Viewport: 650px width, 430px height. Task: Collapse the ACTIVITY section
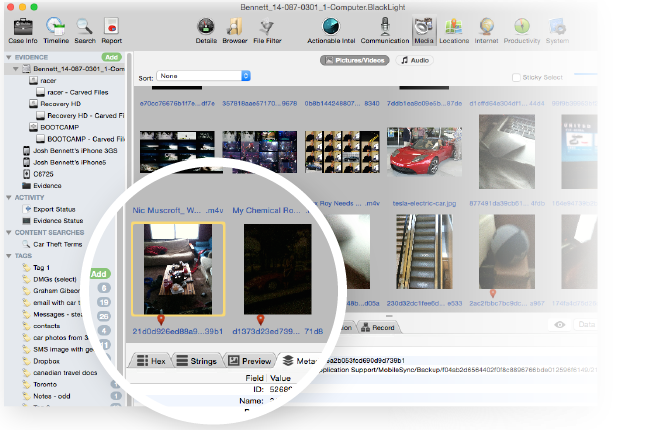click(x=8, y=197)
